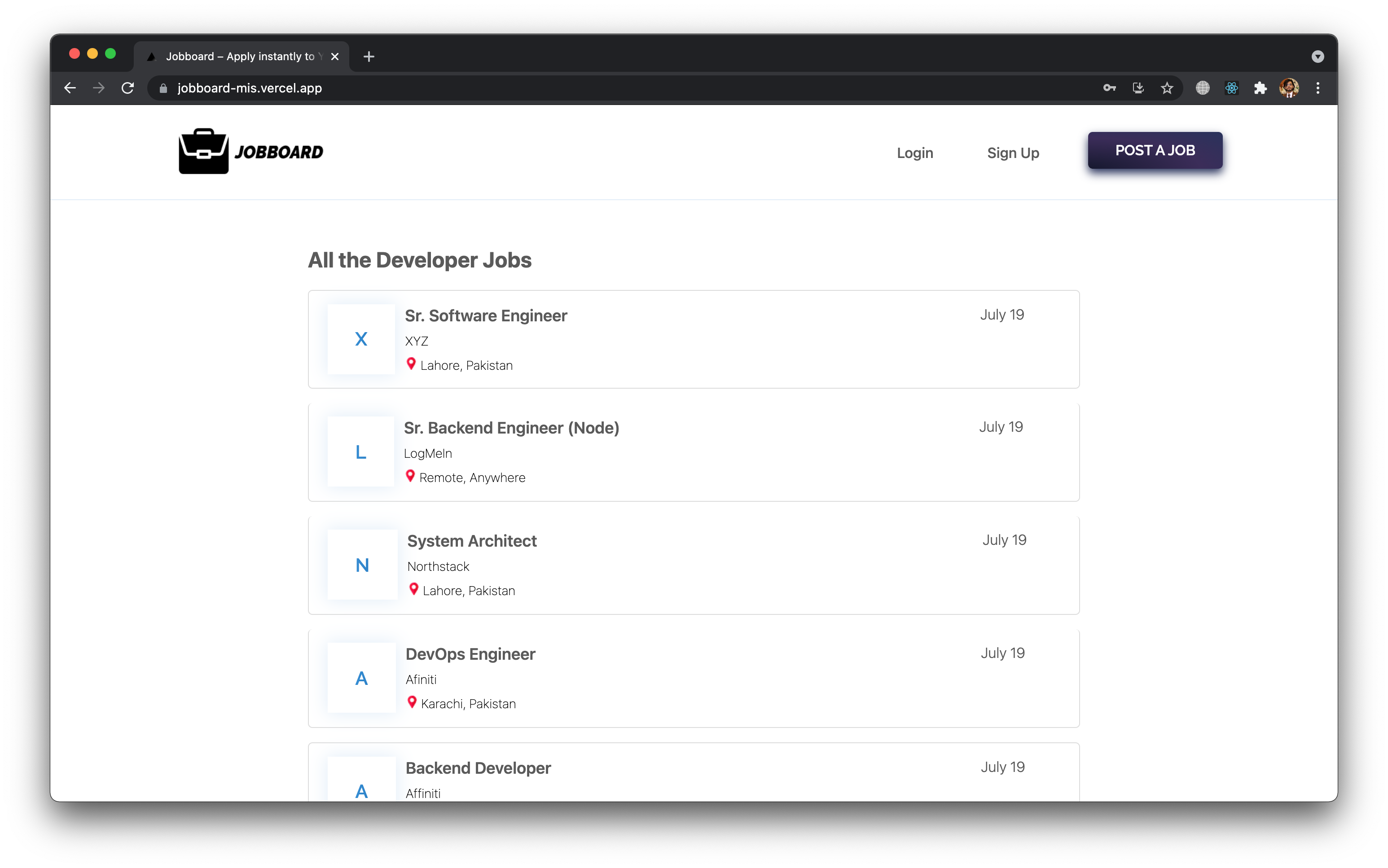Open the Chrome profile avatar
The image size is (1388, 868).
[x=1289, y=88]
